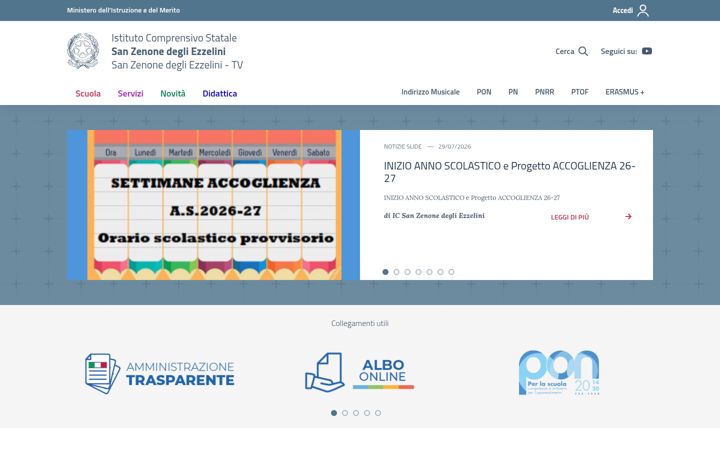Select fifth news slide dot
Image resolution: width=720 pixels, height=450 pixels.
[429, 272]
